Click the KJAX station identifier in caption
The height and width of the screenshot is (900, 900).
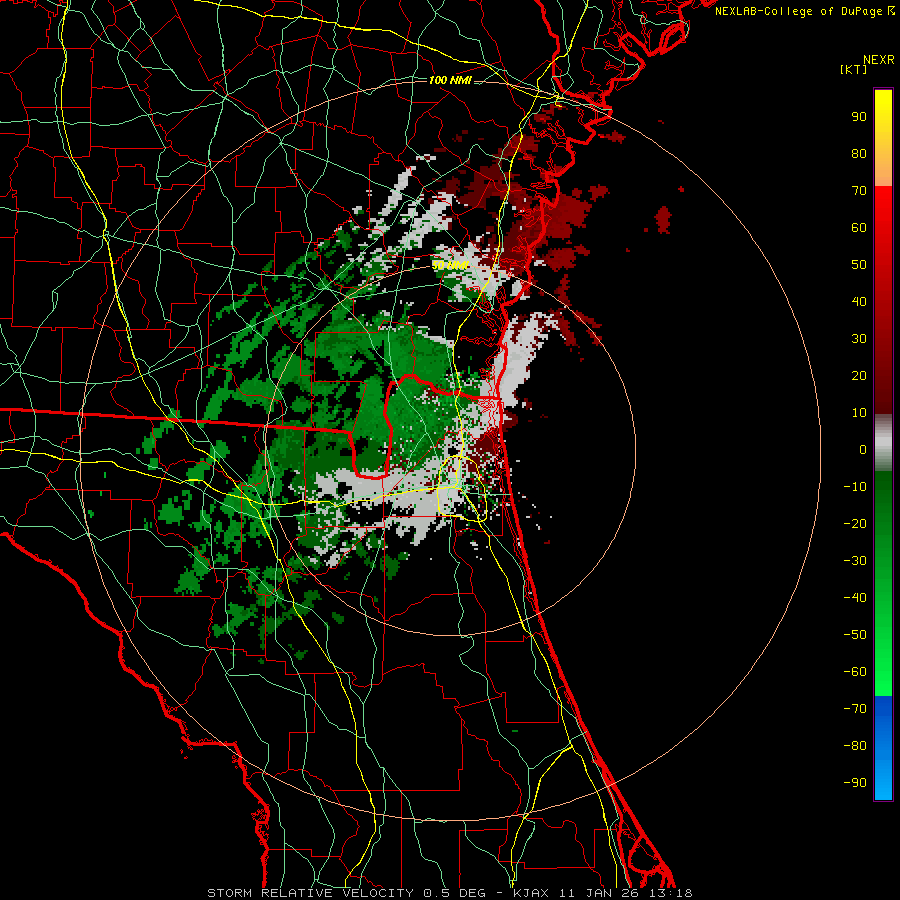point(530,893)
